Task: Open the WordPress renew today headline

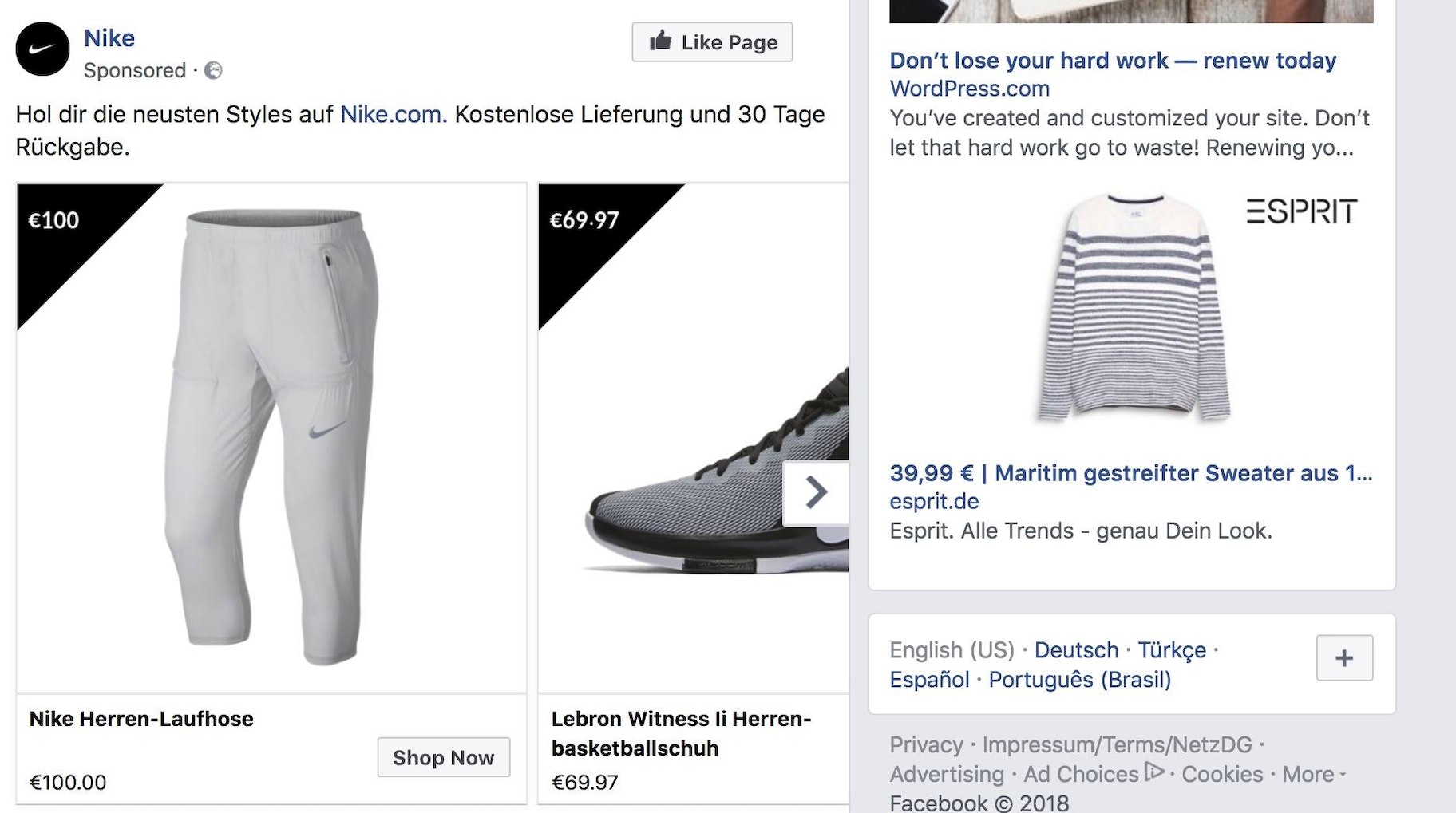Action: click(x=1113, y=61)
